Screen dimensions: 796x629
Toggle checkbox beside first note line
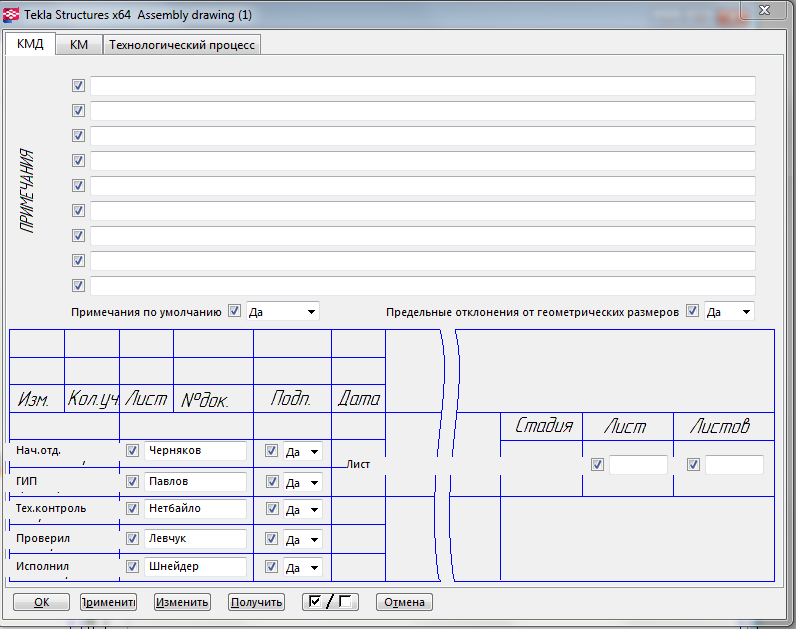[78, 86]
